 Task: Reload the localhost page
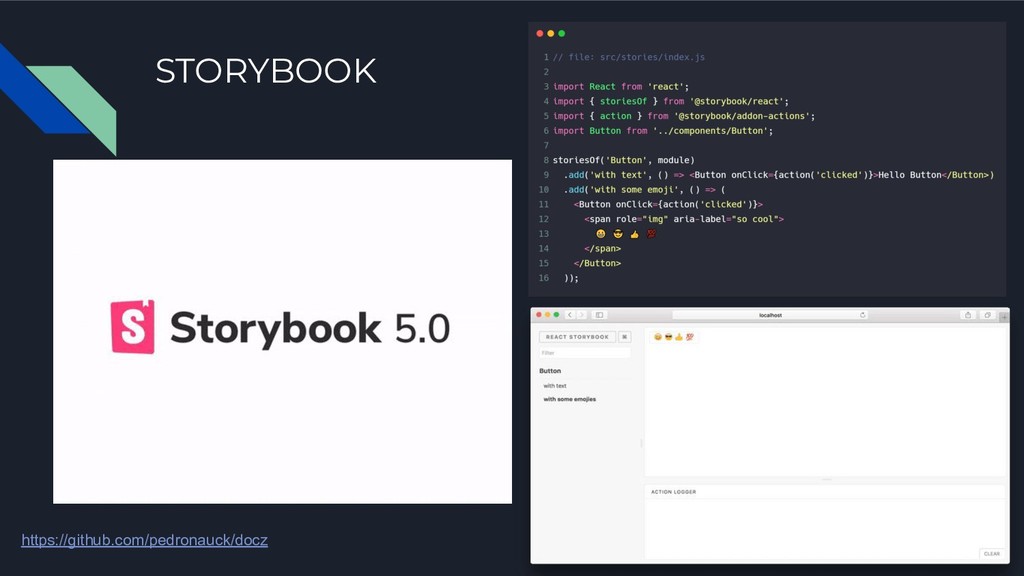pos(863,315)
